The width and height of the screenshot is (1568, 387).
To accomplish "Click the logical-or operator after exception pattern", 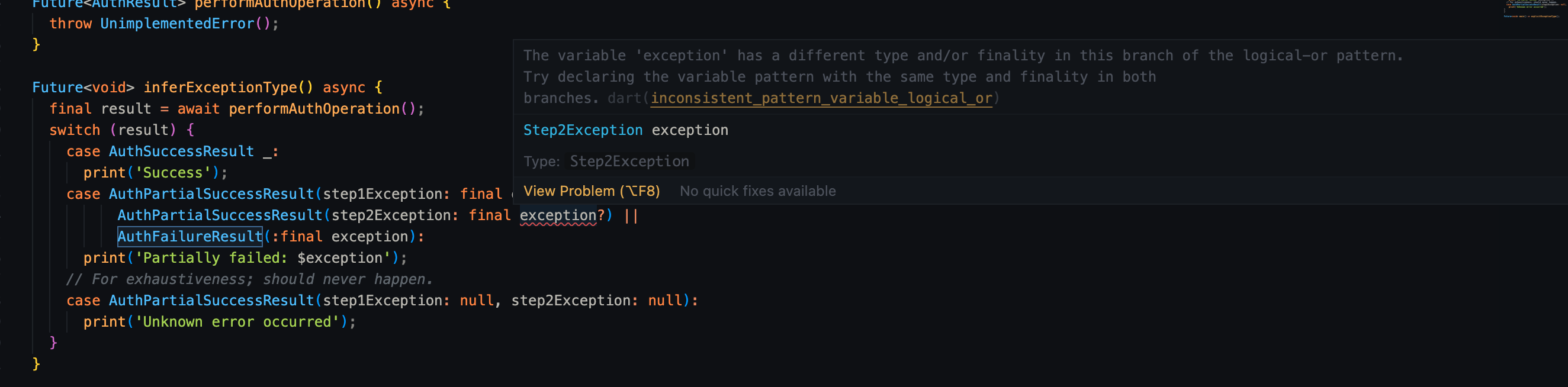I will pos(631,215).
